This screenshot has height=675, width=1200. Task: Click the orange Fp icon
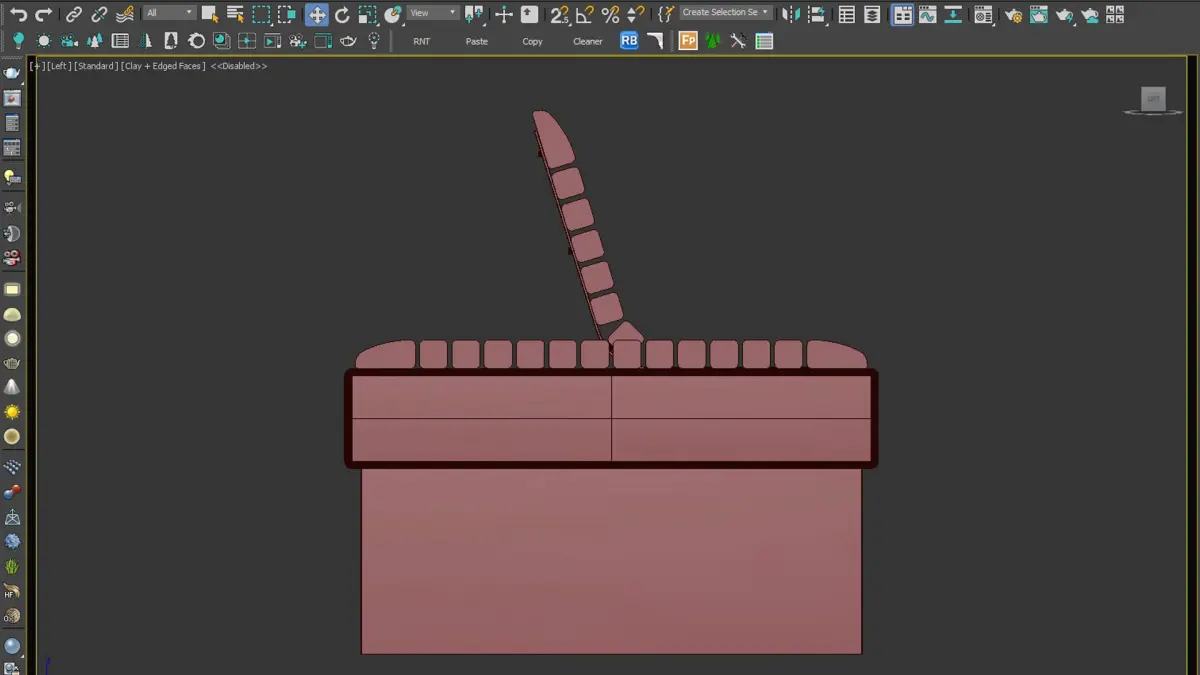click(688, 41)
